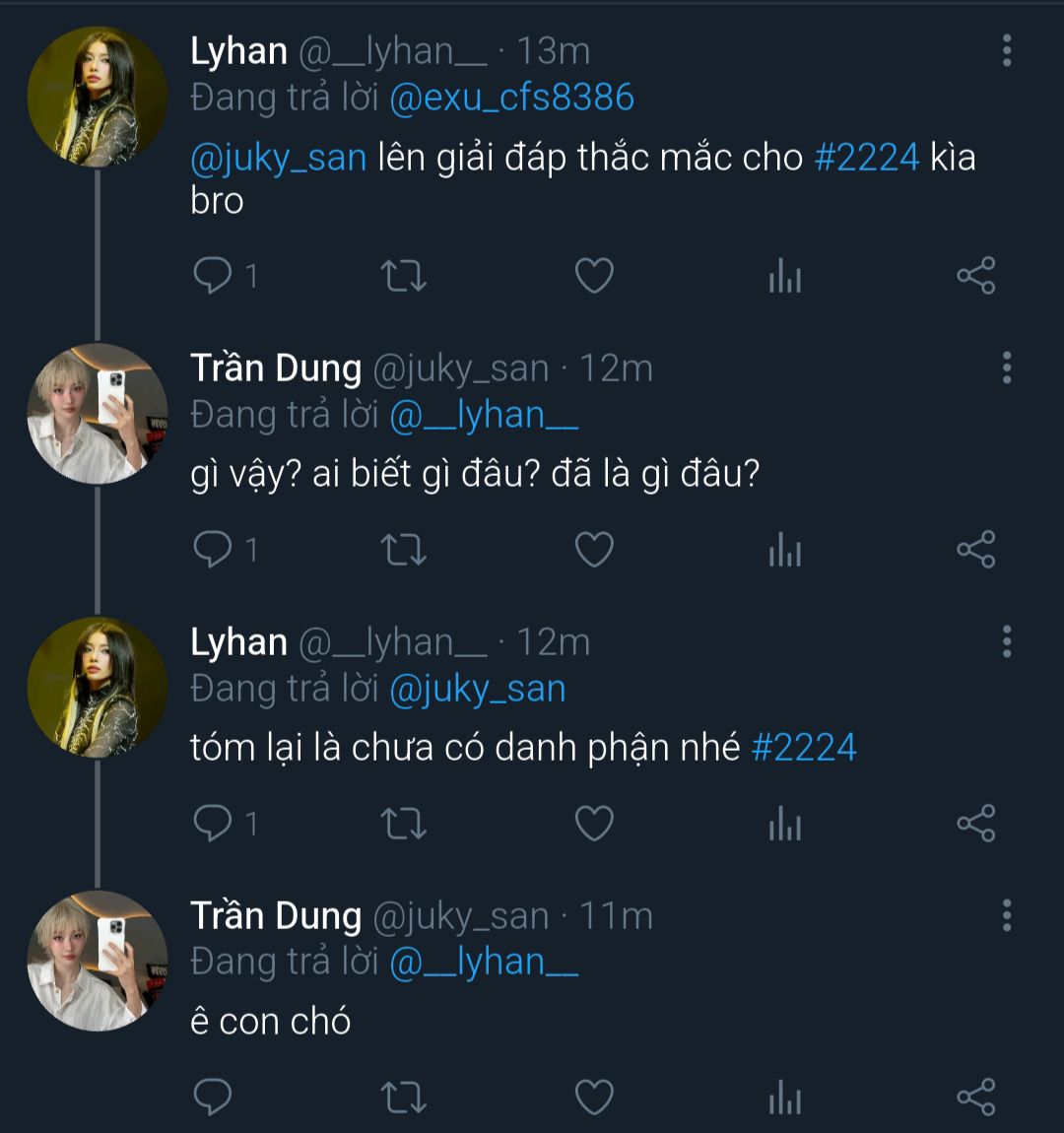1064x1133 pixels.
Task: View analytics for Lyhan's 13m tweet
Action: [784, 276]
